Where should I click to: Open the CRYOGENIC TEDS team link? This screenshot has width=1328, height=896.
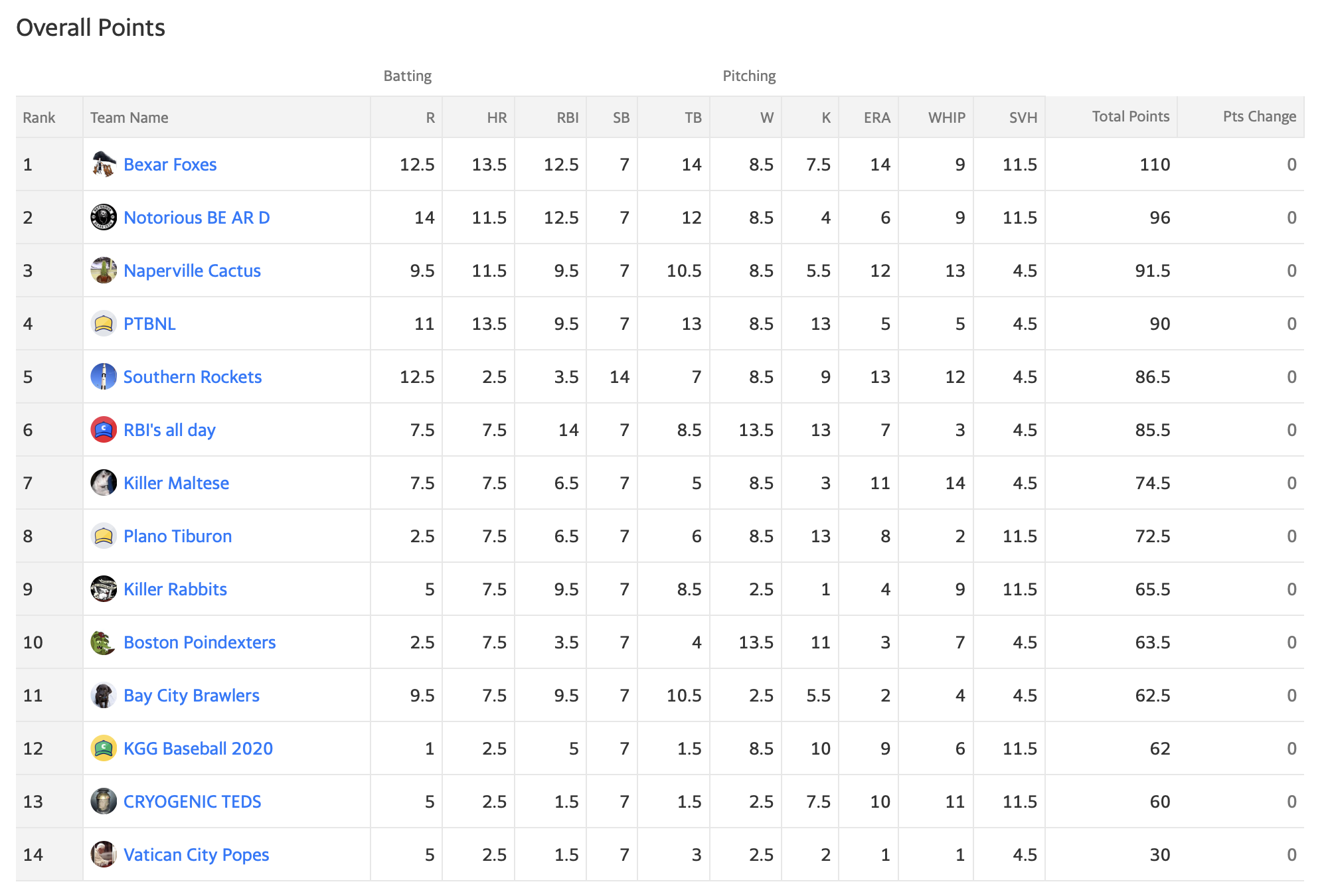193,802
